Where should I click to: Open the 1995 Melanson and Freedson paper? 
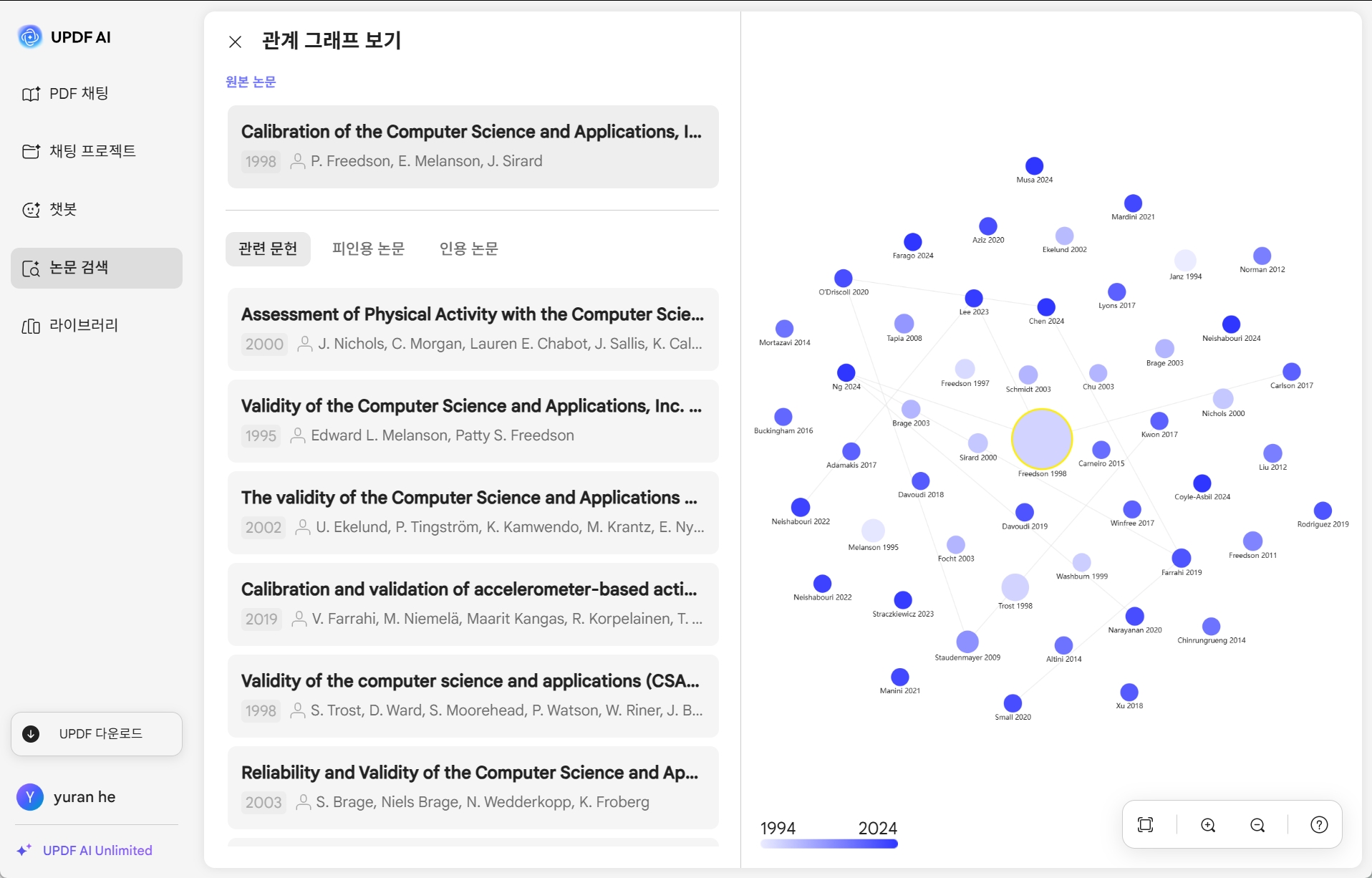pos(473,421)
